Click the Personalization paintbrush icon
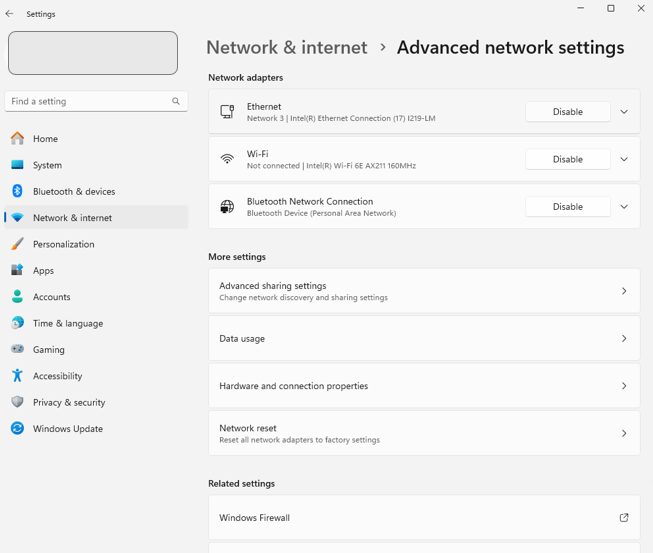 pos(17,244)
